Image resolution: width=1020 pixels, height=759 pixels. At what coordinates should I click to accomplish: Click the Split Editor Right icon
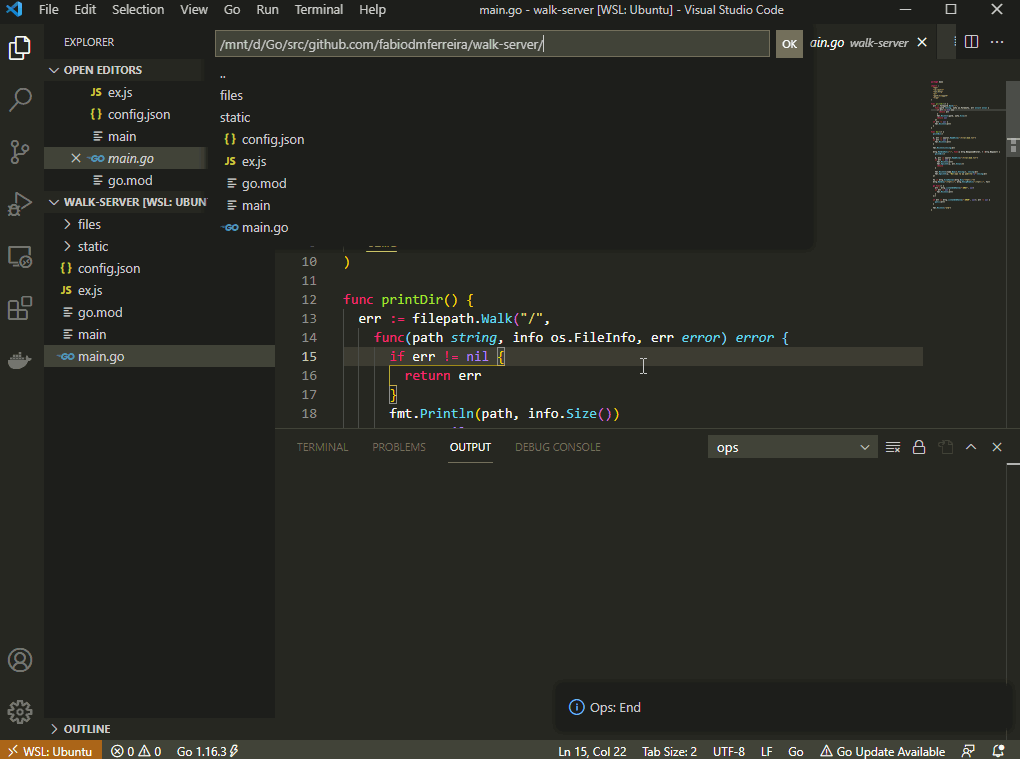coord(971,42)
